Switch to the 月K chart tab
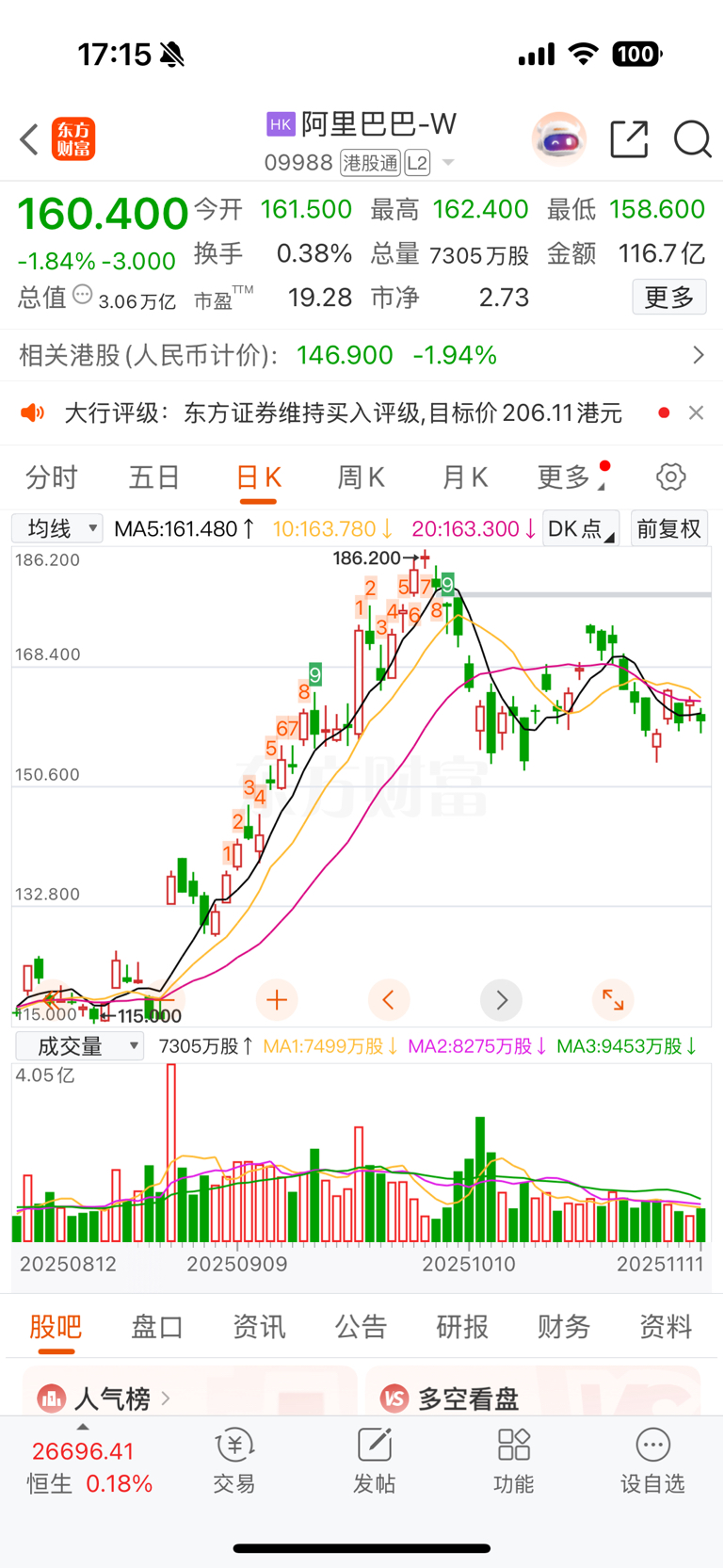Image resolution: width=724 pixels, height=1568 pixels. (465, 477)
